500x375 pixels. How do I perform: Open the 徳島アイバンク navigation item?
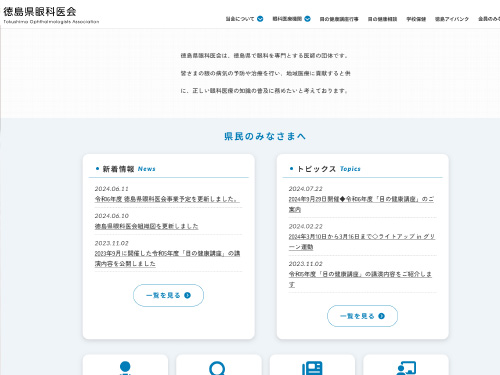tap(452, 19)
